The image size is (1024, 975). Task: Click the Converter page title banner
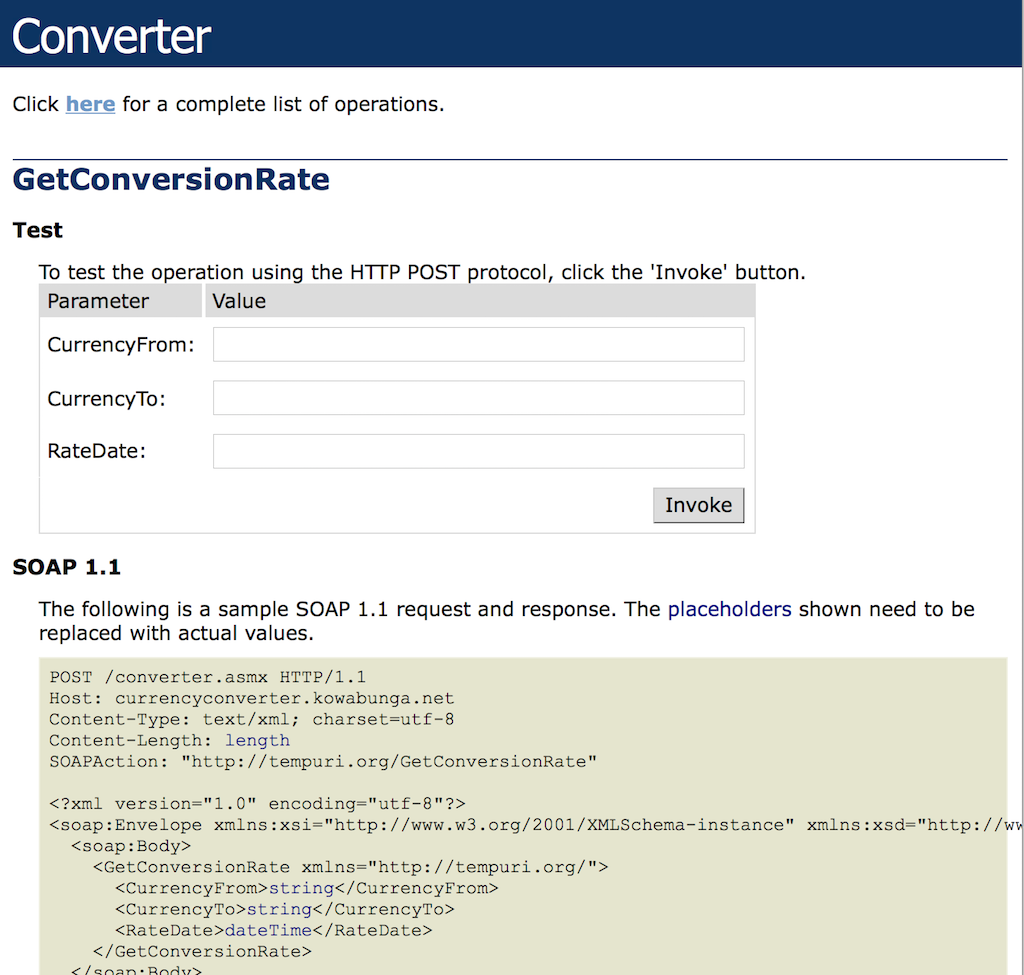[110, 33]
